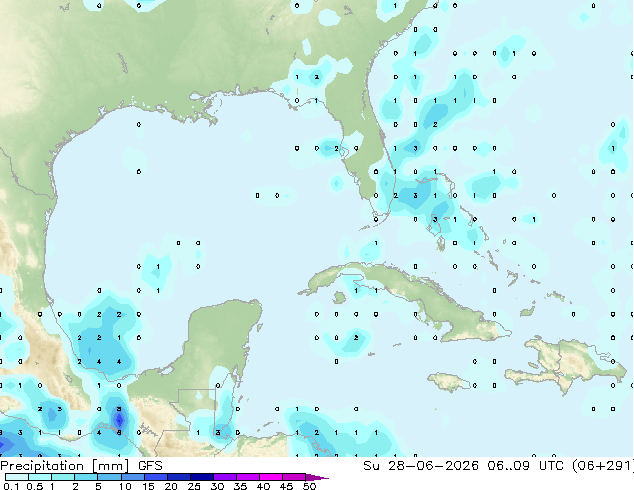The height and width of the screenshot is (490, 634).
Task: Click the 10–15 mm legend color box
Action: coord(133,477)
